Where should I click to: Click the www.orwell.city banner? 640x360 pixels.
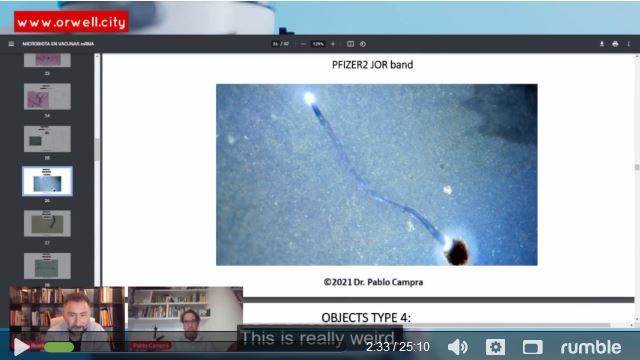coord(71,22)
